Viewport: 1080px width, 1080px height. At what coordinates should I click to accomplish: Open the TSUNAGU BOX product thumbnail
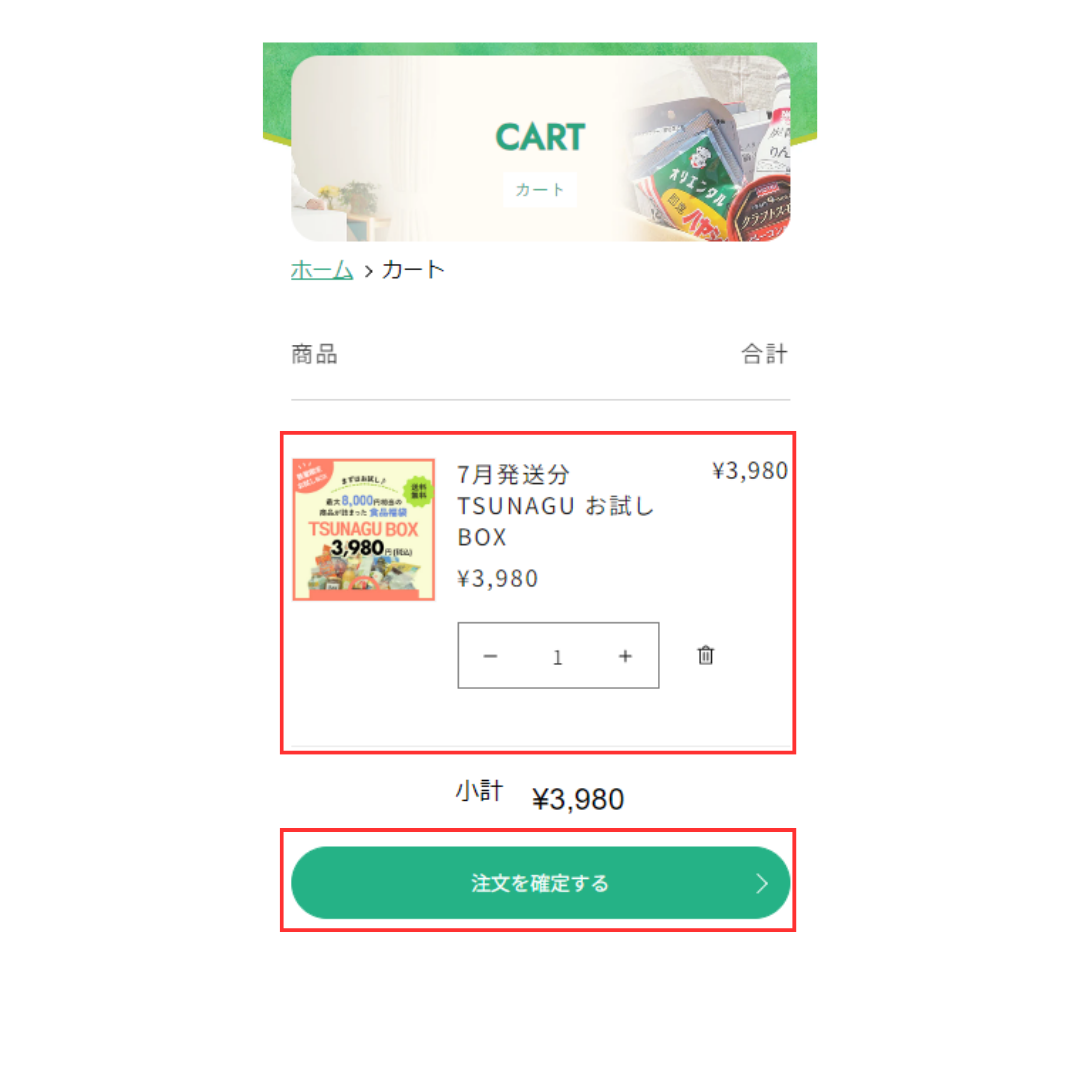[364, 529]
